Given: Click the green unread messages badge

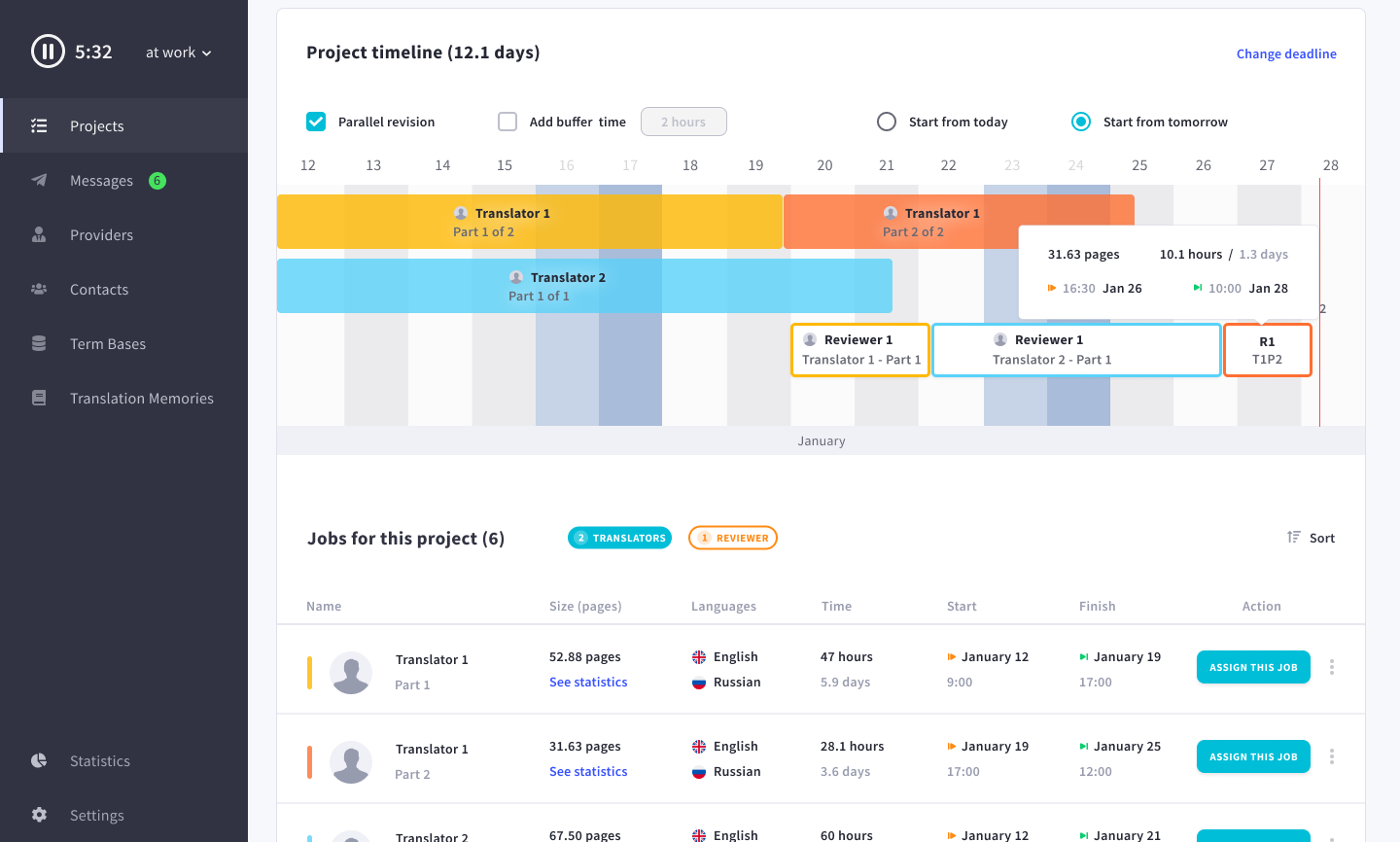Looking at the screenshot, I should click(157, 180).
